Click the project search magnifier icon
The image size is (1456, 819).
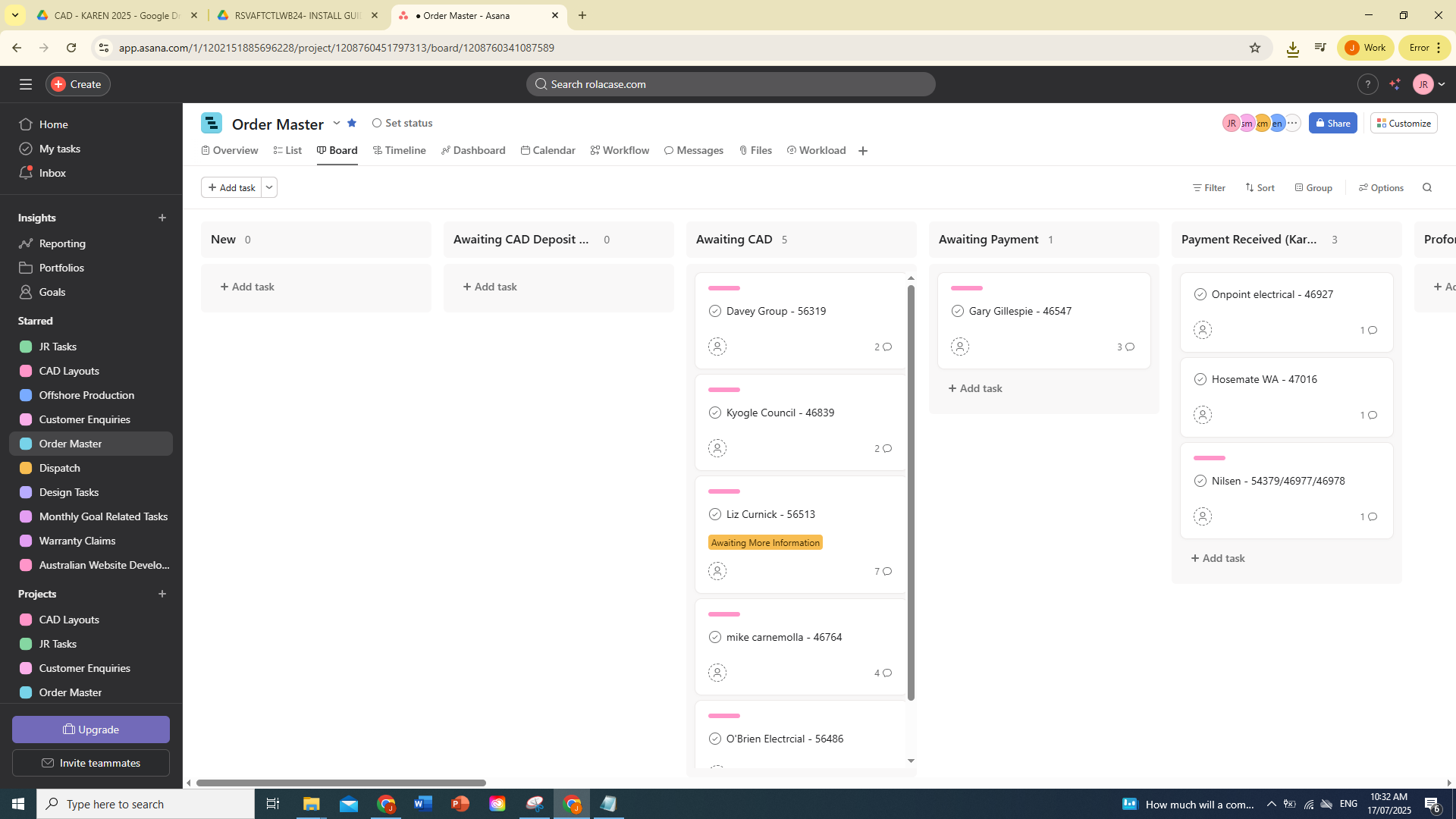pyautogui.click(x=1427, y=187)
